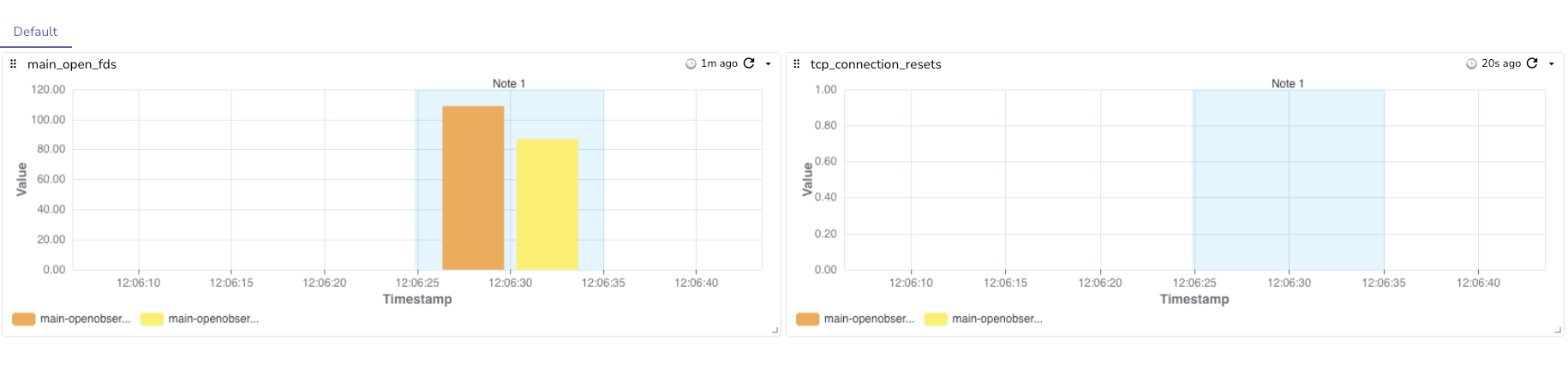Grab the tcp_connection_resets drag handle

click(797, 64)
